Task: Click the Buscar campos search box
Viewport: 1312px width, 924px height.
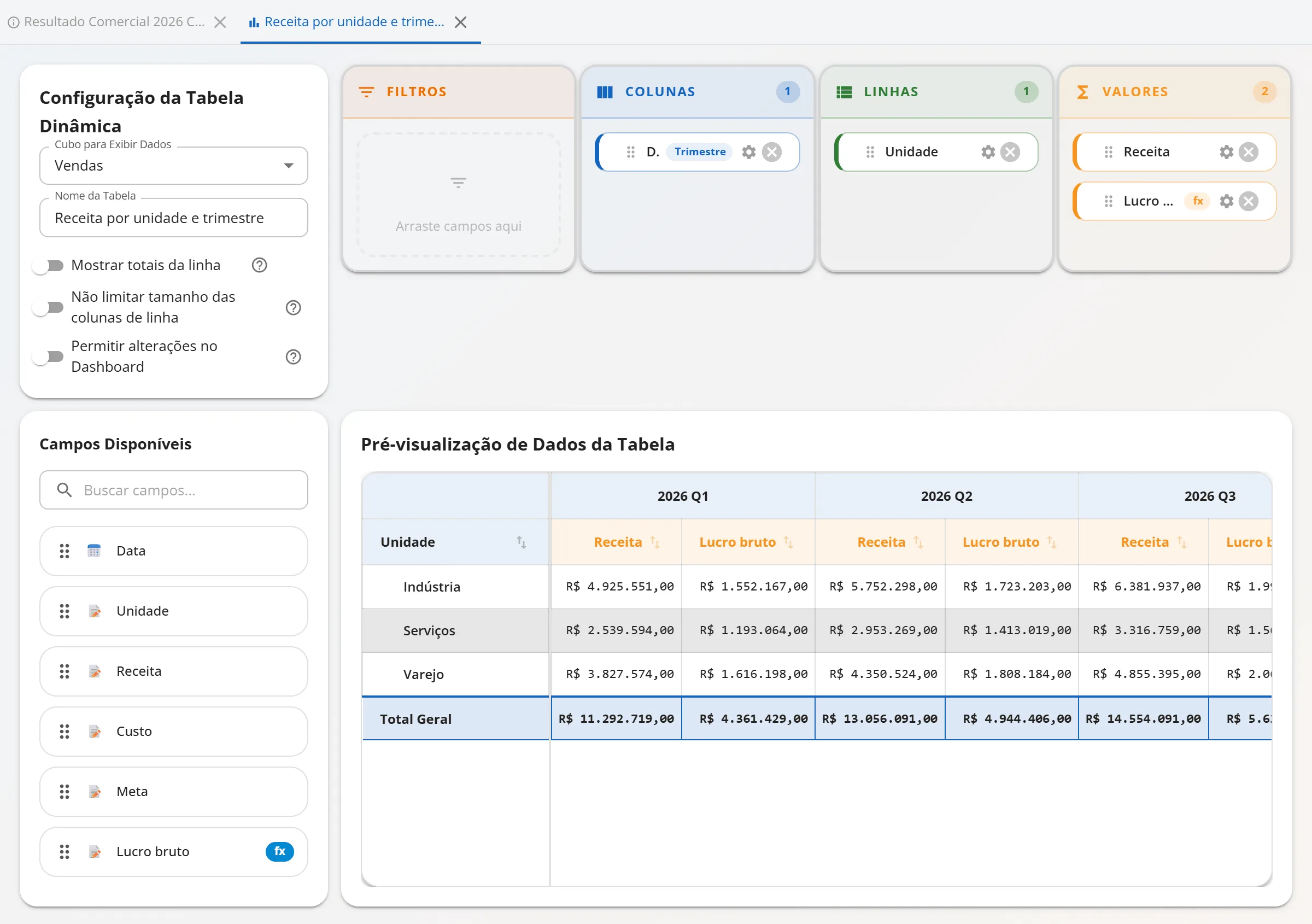Action: point(174,490)
